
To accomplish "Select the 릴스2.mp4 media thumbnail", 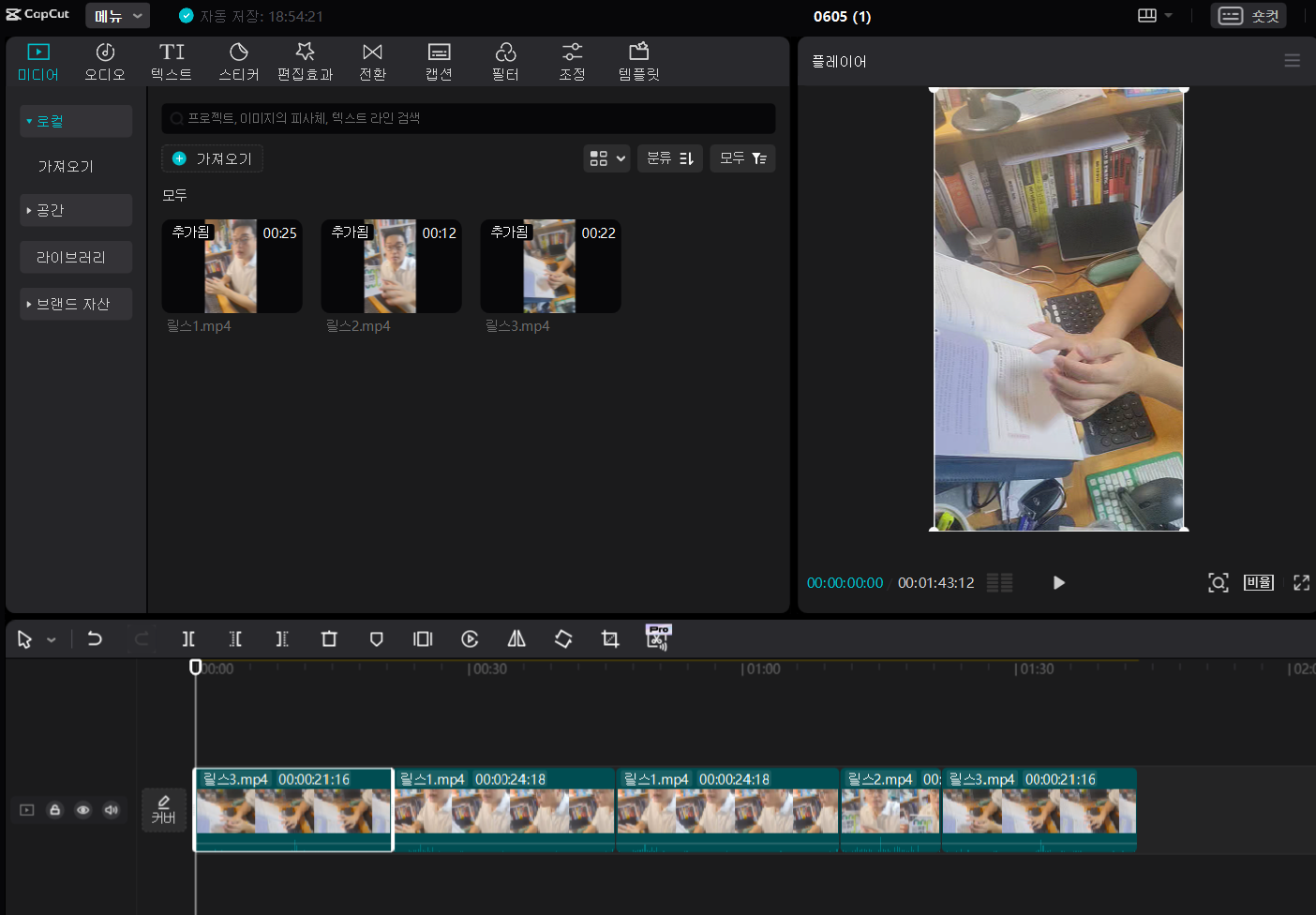I will [391, 266].
